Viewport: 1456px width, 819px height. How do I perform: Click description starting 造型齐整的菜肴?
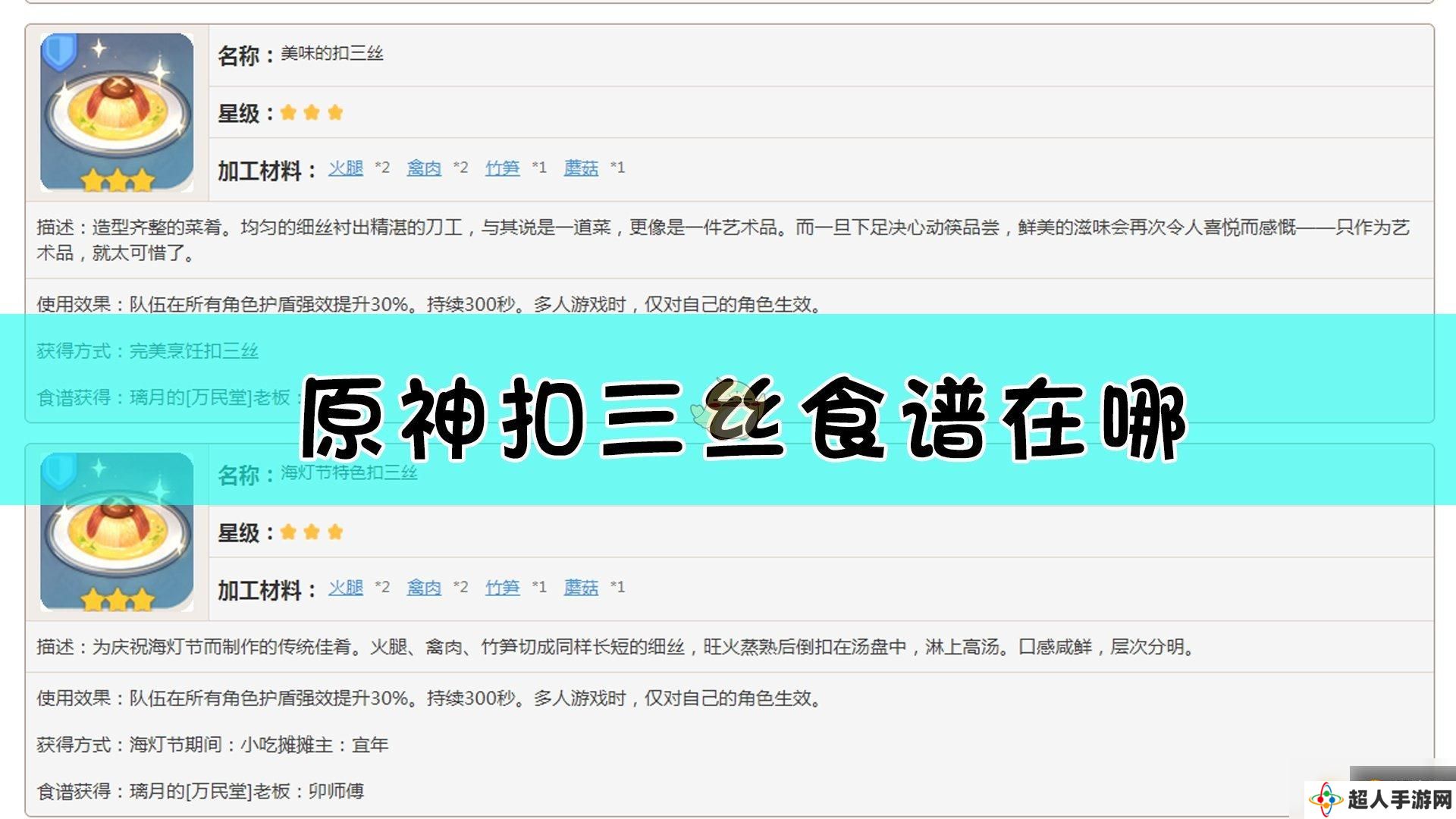[x=723, y=240]
